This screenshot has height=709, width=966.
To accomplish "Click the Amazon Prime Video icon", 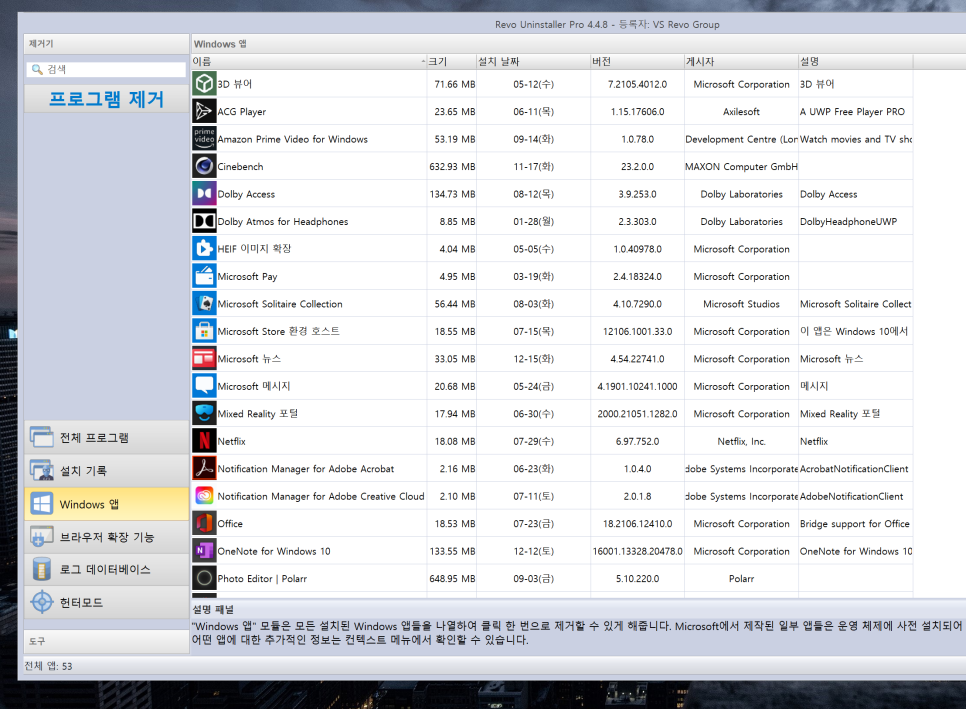I will [204, 139].
